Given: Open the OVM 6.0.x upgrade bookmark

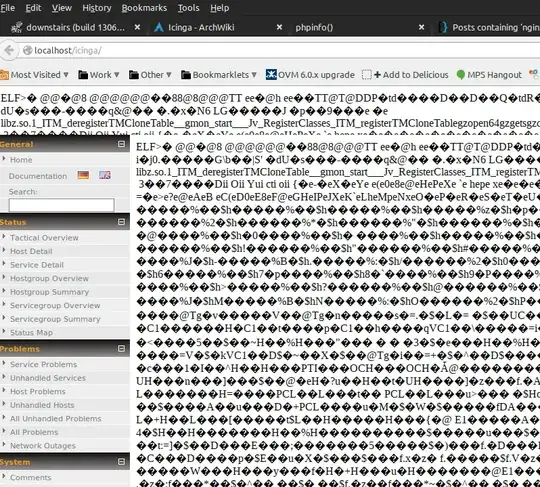Looking at the screenshot, I should coord(310,75).
